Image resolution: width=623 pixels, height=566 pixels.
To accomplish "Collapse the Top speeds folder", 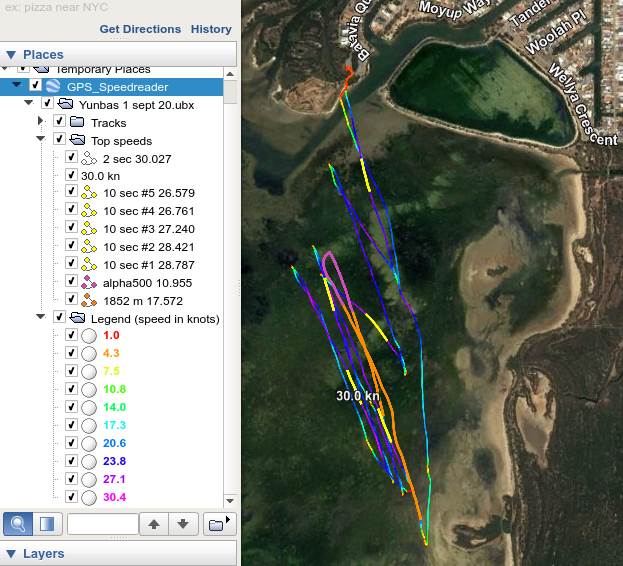I will point(41,140).
